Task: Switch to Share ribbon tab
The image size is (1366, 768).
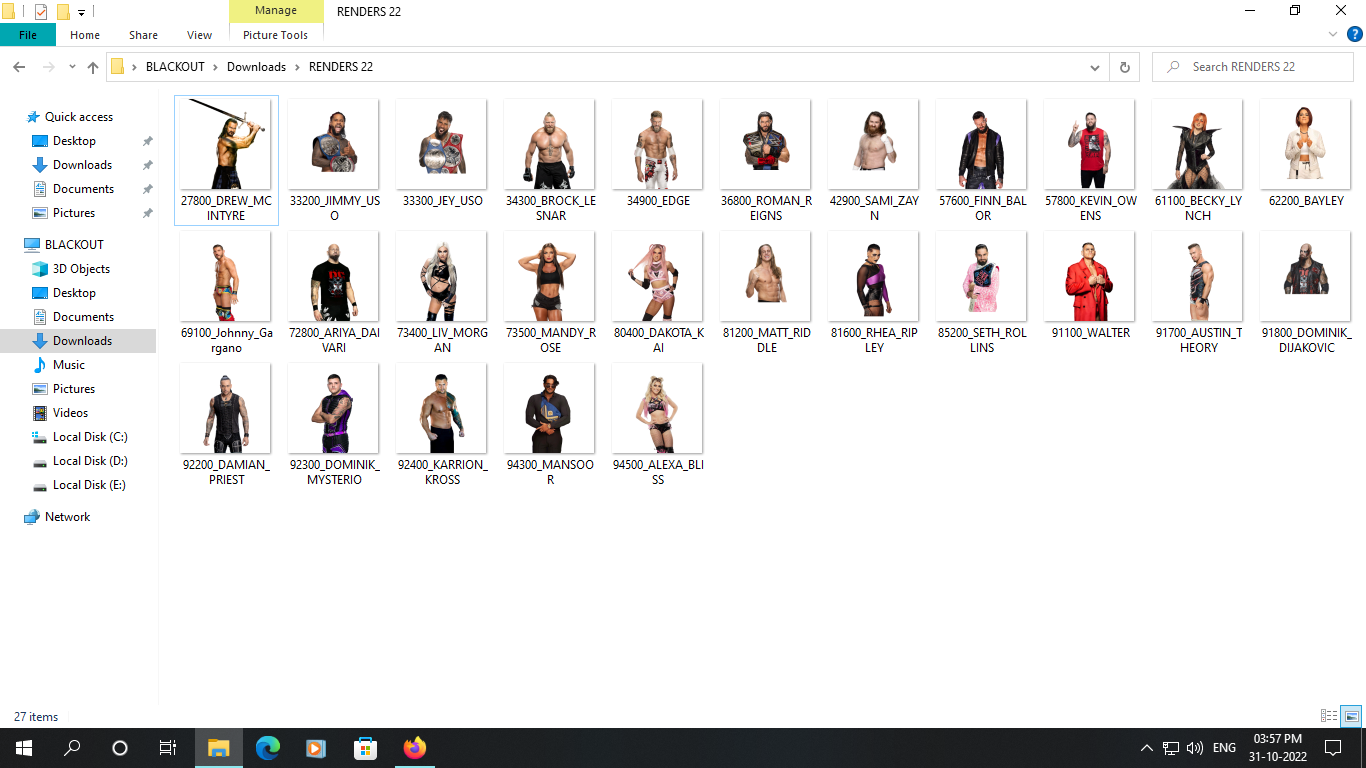Action: 143,35
